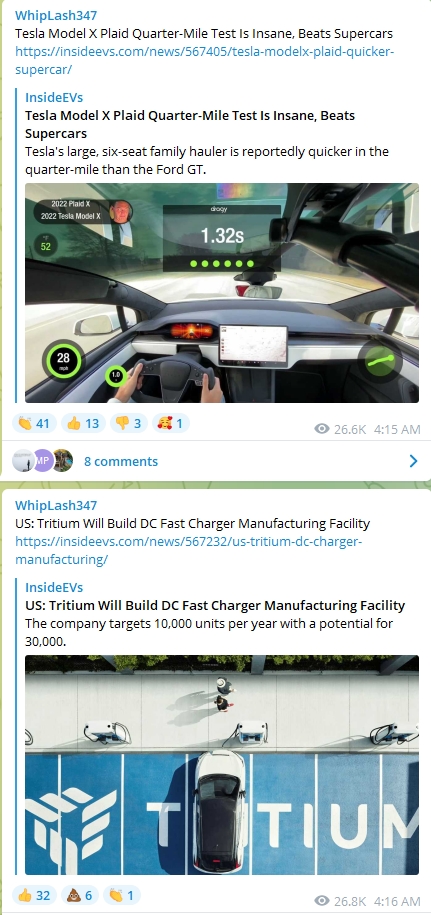This screenshot has height=915, width=431.
Task: Click the views eye icon showing 26.6K
Action: pos(321,429)
